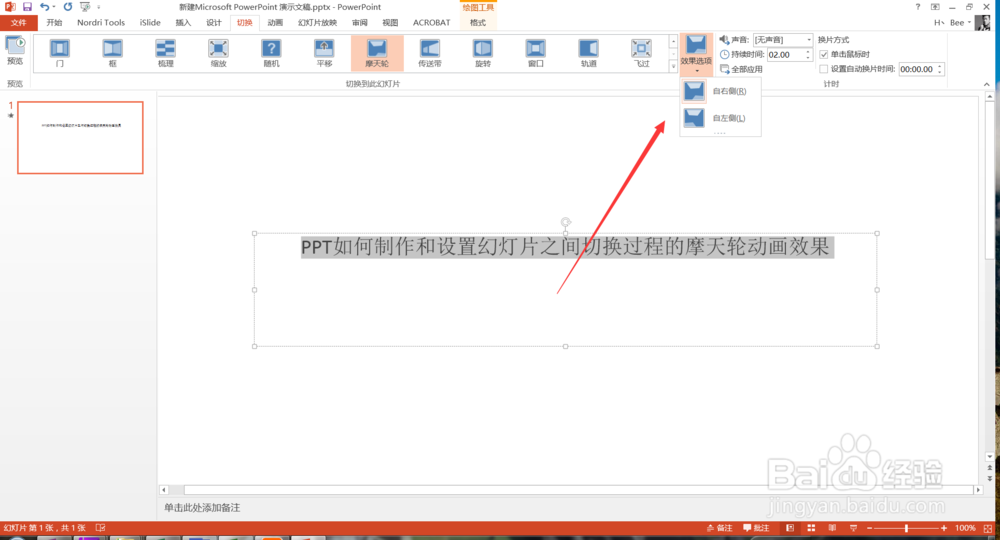The height and width of the screenshot is (540, 1000).
Task: Start Slide Show from status bar icon
Action: pyautogui.click(x=853, y=528)
